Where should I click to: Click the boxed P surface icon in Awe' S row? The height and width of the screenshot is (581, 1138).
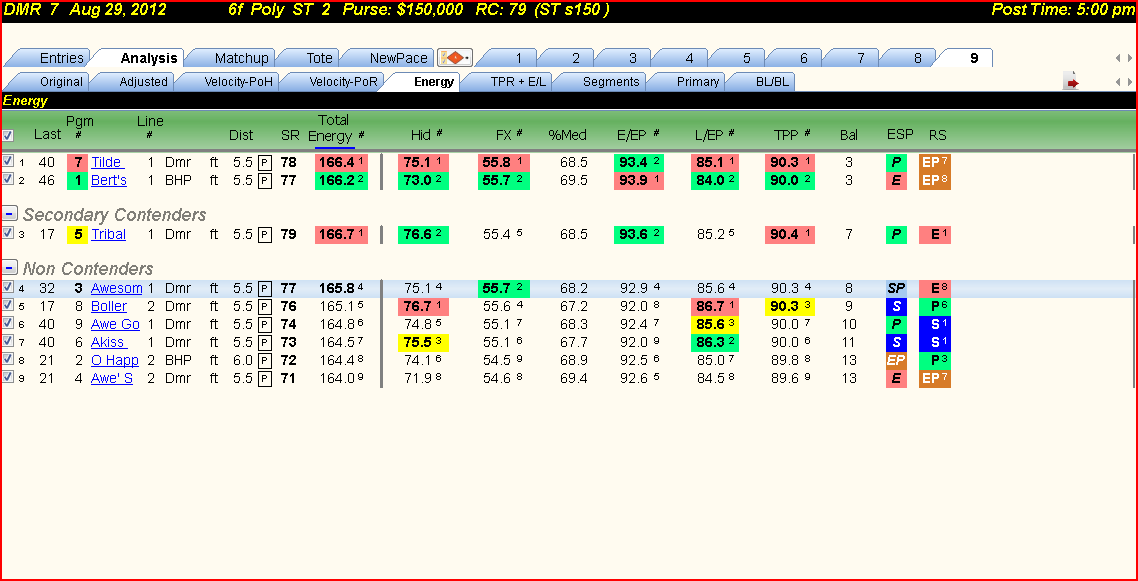[266, 378]
